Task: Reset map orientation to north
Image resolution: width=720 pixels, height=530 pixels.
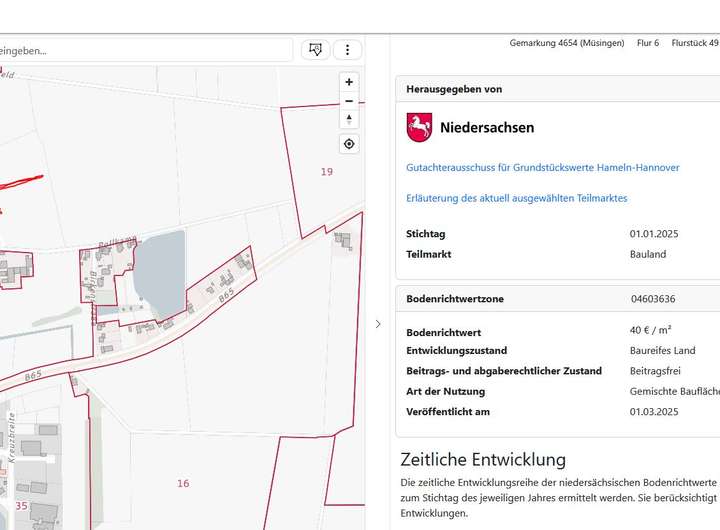Action: click(349, 120)
